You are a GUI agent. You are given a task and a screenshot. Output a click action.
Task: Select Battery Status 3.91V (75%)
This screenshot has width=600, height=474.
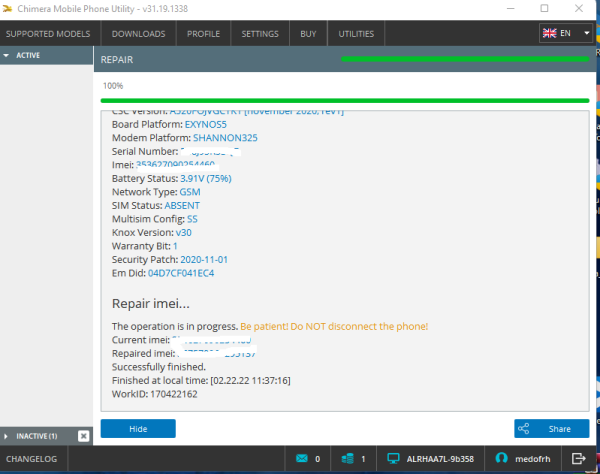pyautogui.click(x=206, y=179)
